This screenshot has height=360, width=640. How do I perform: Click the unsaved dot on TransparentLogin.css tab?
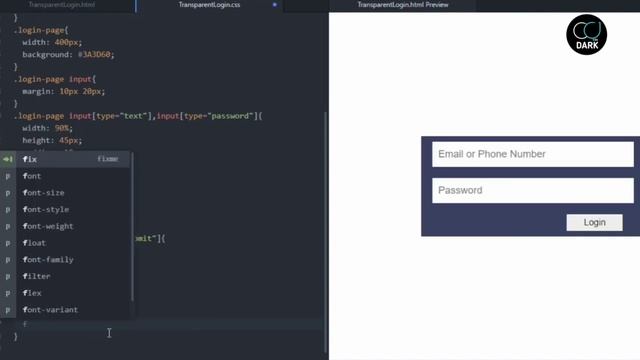point(275,5)
